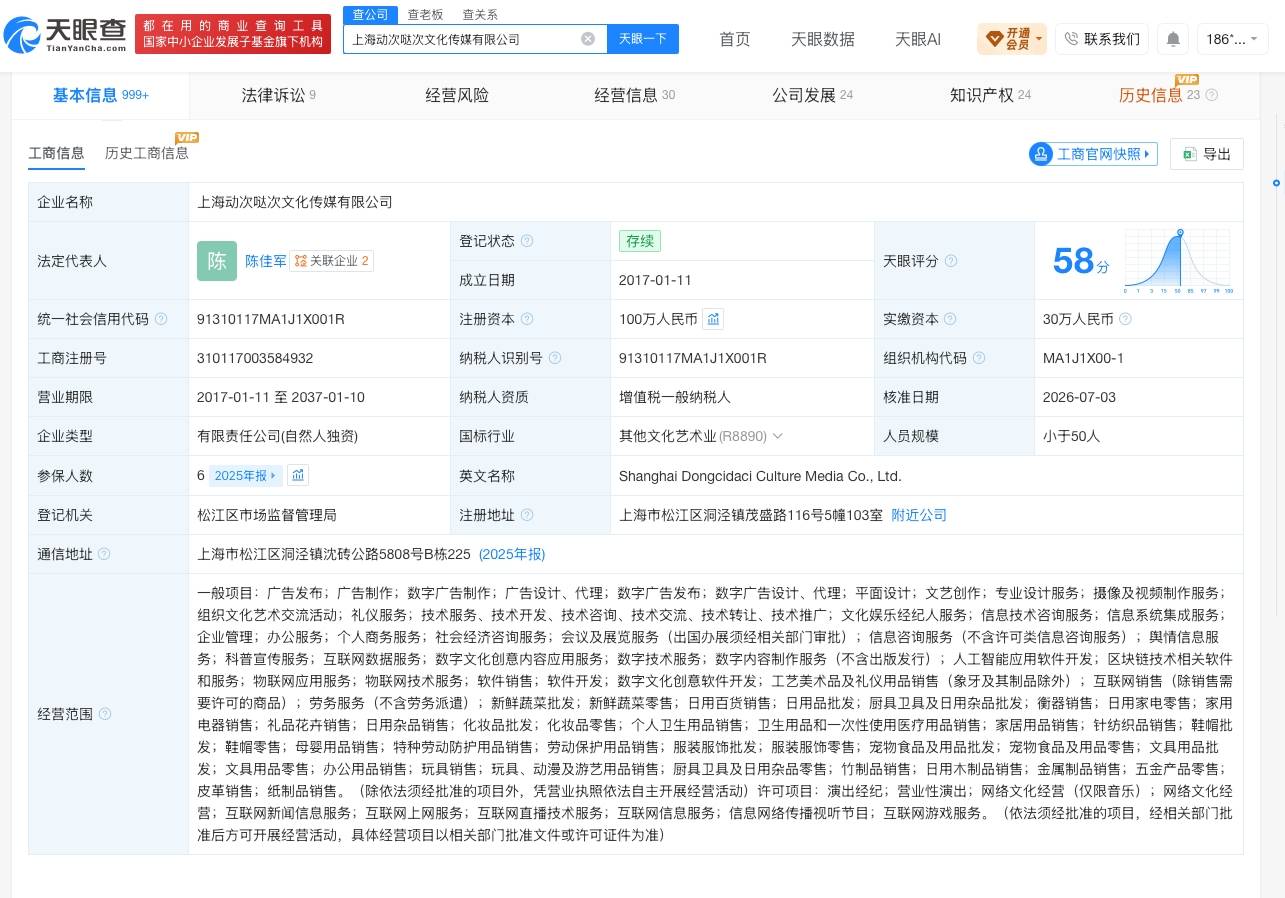The image size is (1285, 898).
Task: Click help icon beside 注册地址
Action: tap(527, 515)
